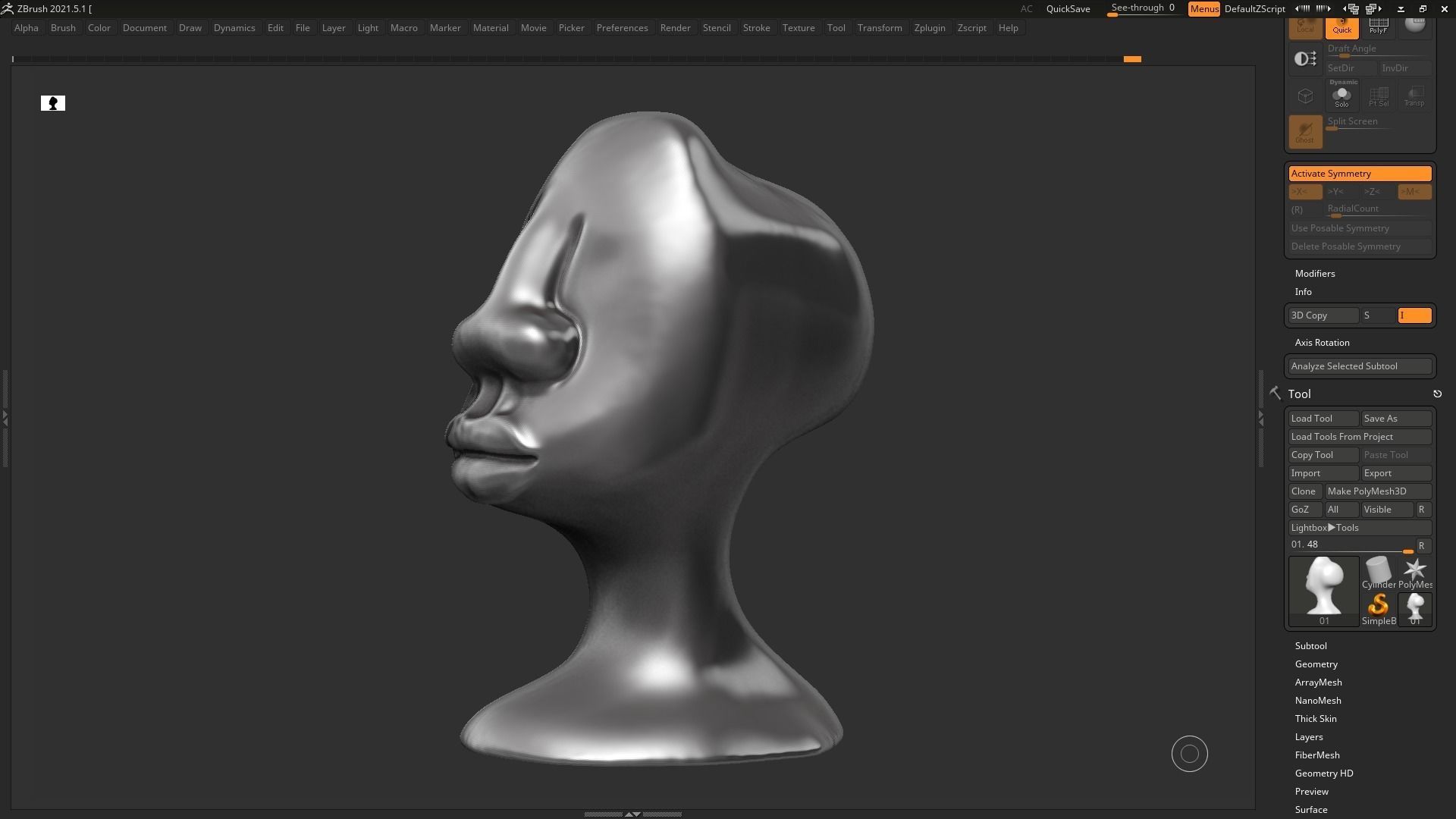
Task: Click the previous UI colors arrow icon
Action: click(1302, 8)
